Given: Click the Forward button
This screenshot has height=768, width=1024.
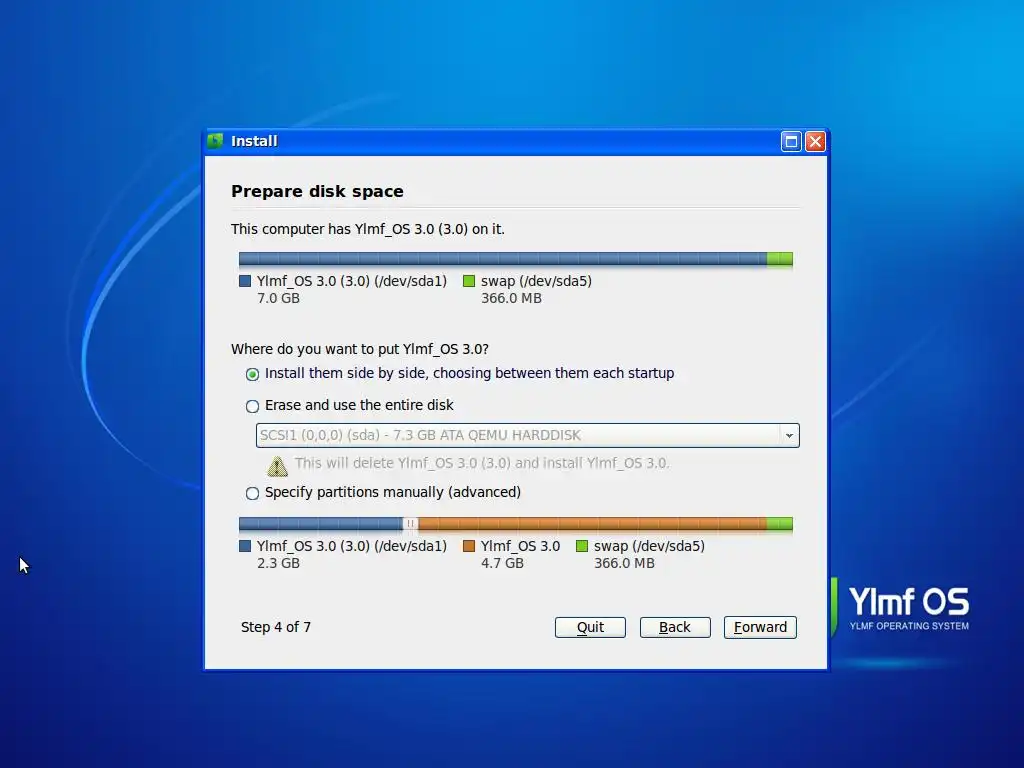Looking at the screenshot, I should [760, 627].
